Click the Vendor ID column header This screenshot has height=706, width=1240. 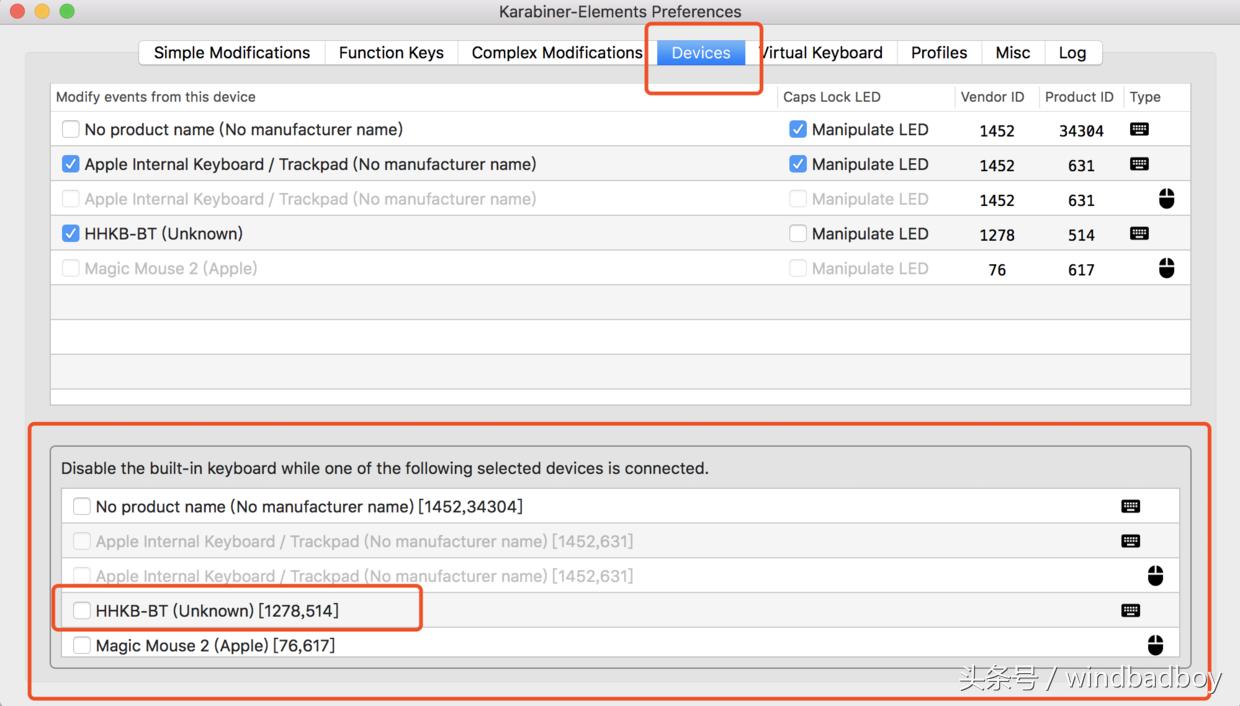[x=992, y=97]
